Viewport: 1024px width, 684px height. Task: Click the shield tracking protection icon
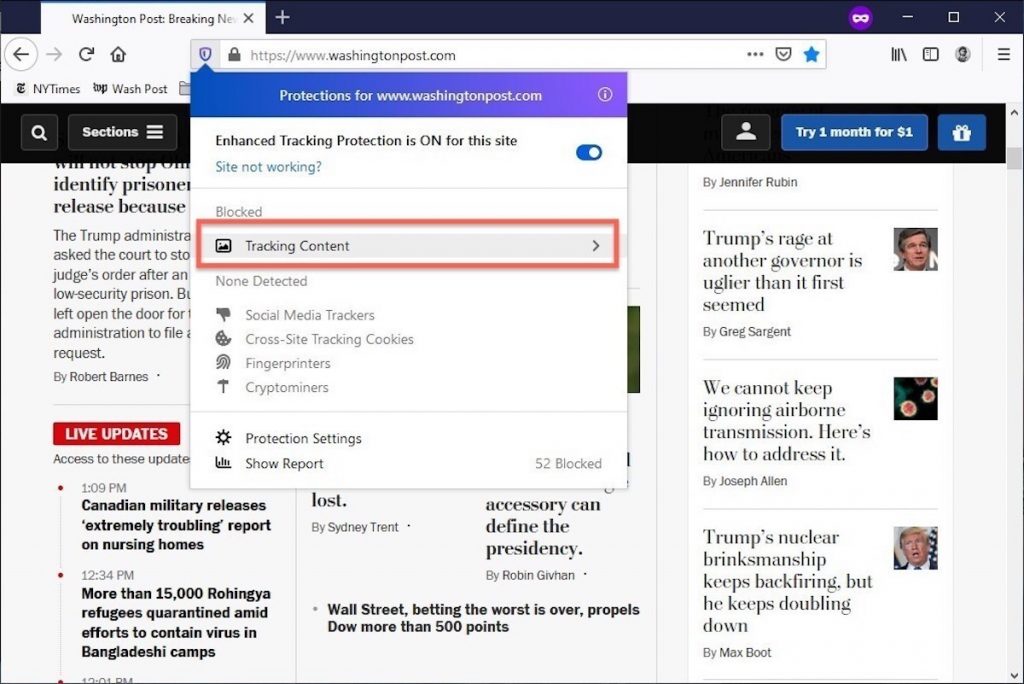[x=205, y=55]
